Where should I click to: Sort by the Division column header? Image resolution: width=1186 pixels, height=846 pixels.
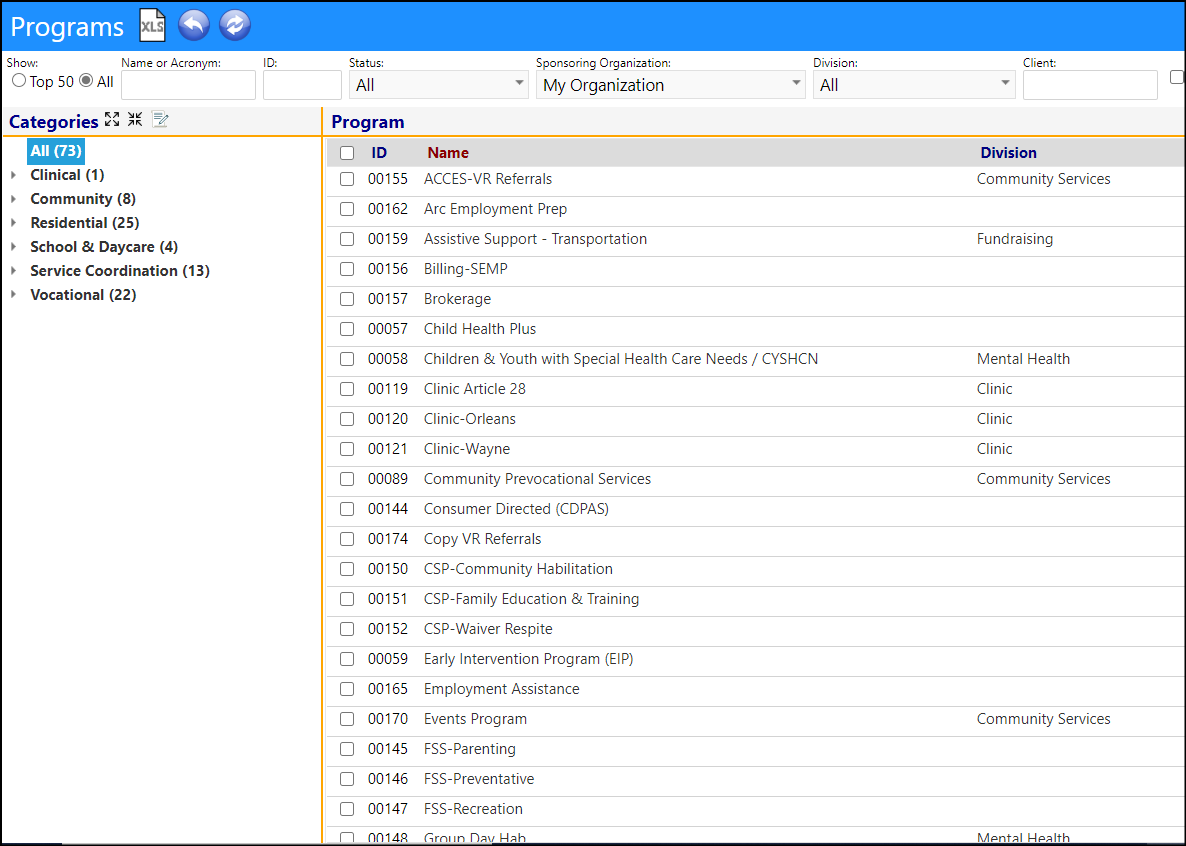1008,153
